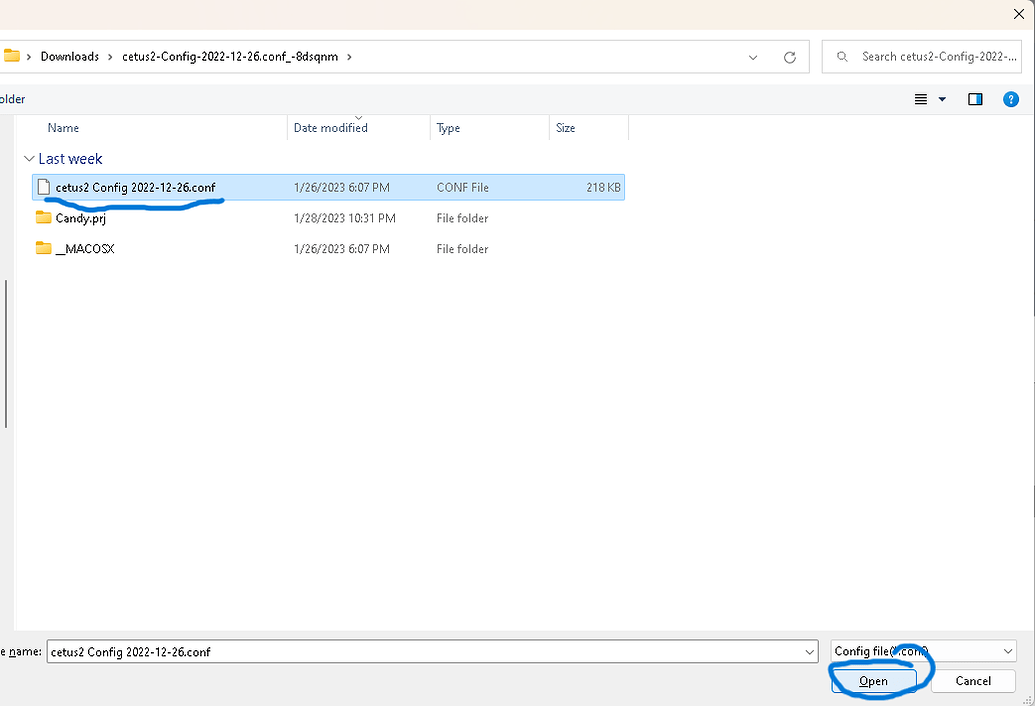Sort by the Size column header
The width and height of the screenshot is (1035, 706).
click(x=566, y=128)
